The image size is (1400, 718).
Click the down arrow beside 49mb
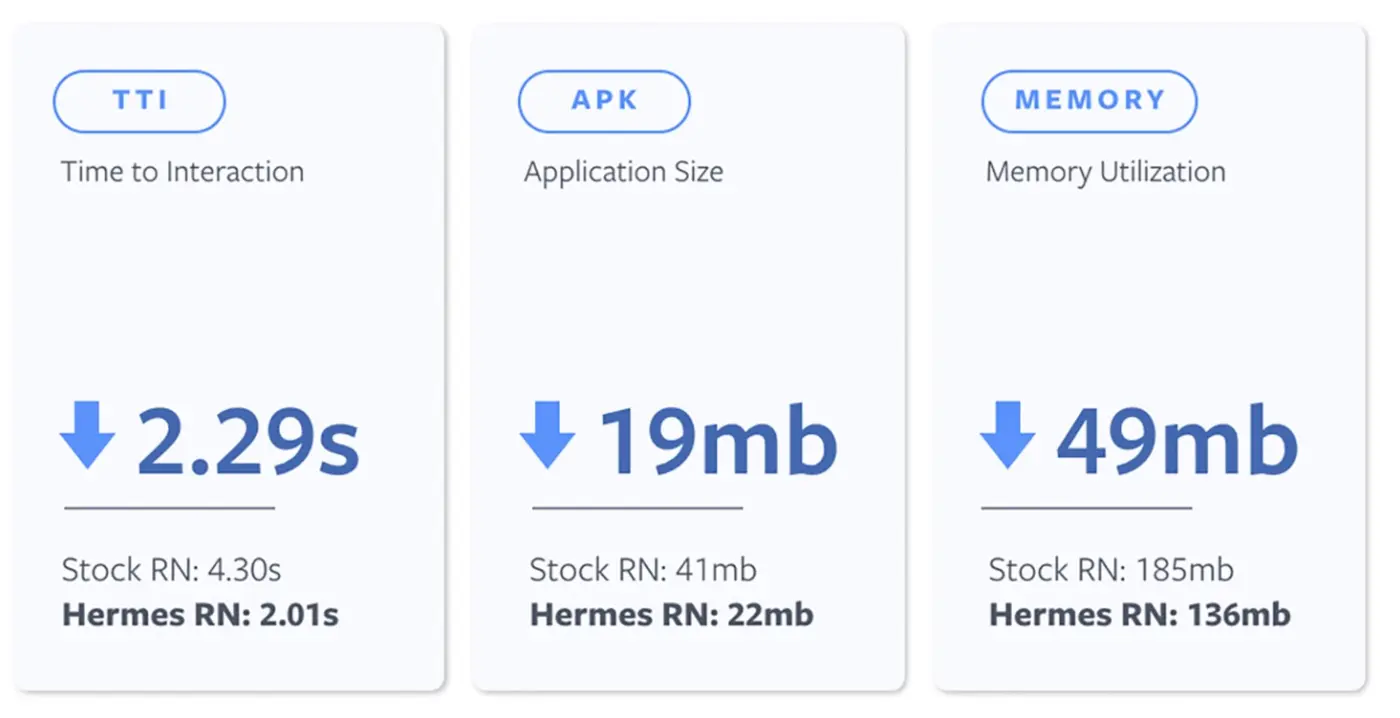(1007, 435)
